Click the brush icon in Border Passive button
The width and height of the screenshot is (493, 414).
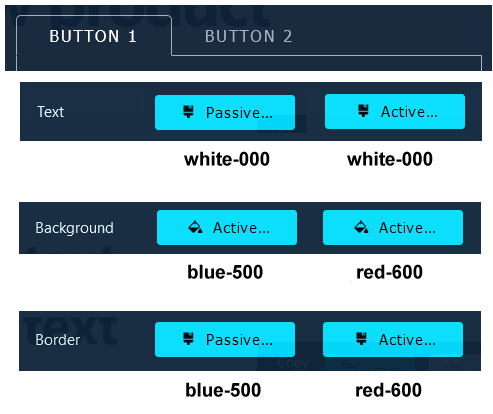(189, 339)
